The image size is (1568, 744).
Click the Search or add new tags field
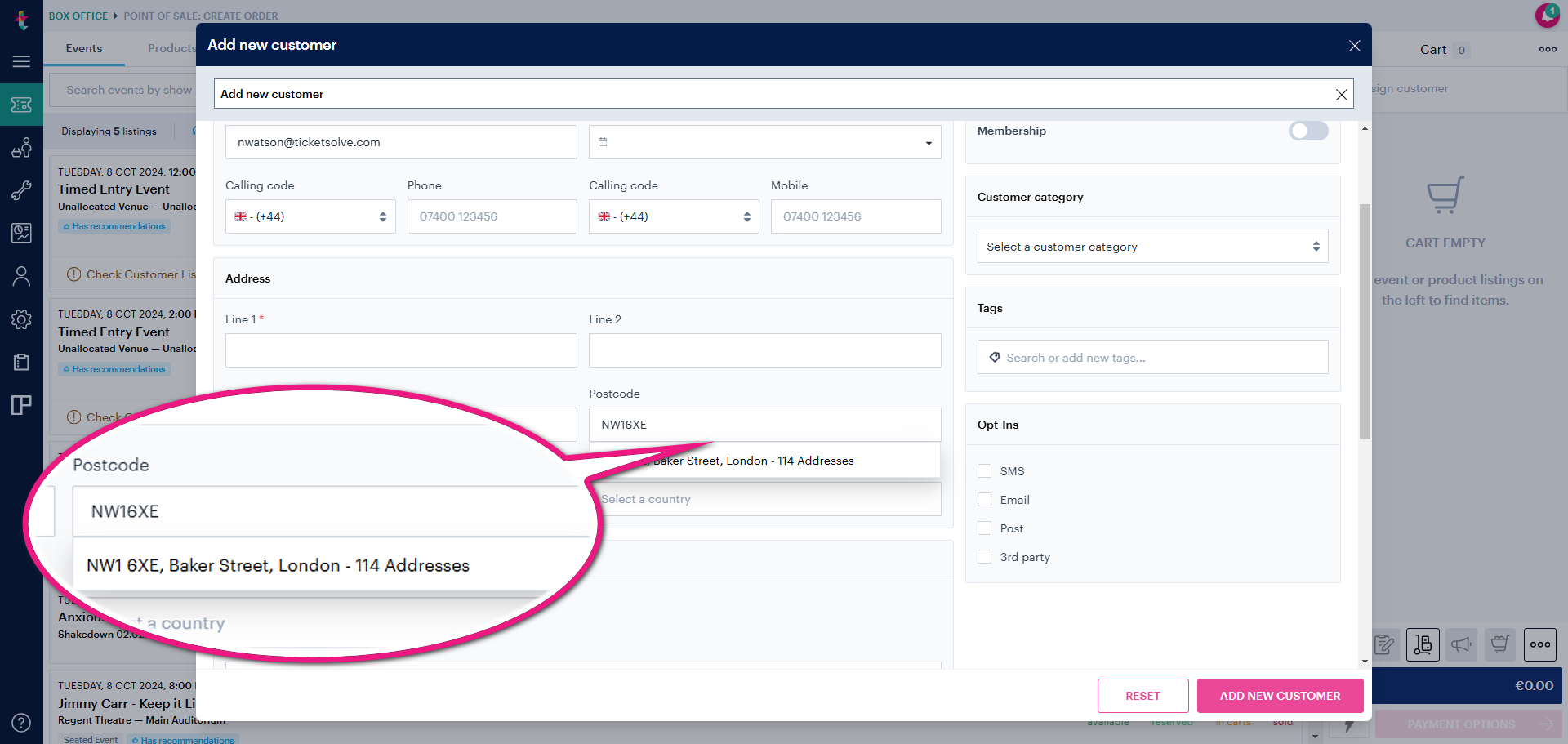(1152, 358)
